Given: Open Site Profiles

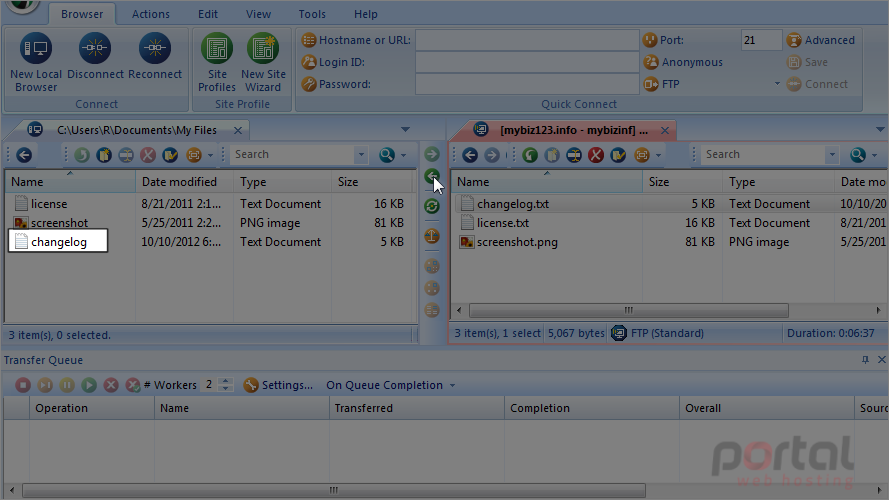Looking at the screenshot, I should pyautogui.click(x=217, y=62).
